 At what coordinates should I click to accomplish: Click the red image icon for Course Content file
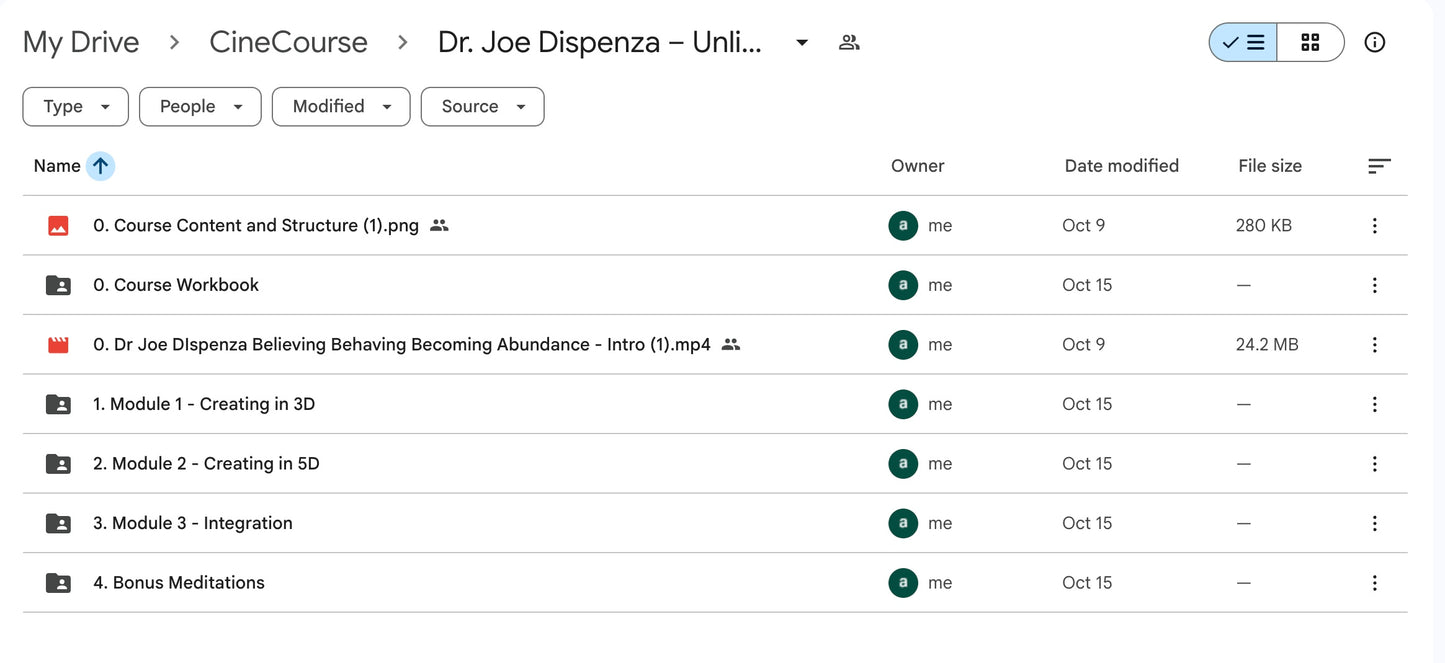pos(57,225)
